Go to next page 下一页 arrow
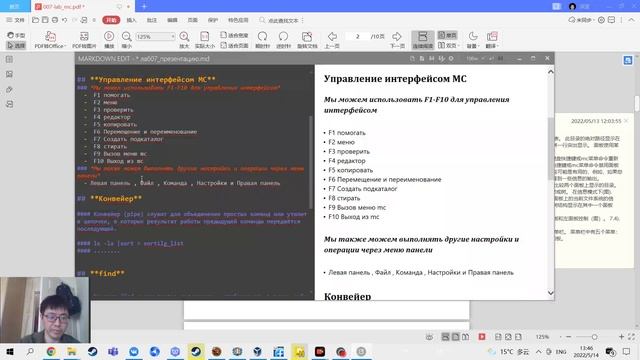 [397, 36]
